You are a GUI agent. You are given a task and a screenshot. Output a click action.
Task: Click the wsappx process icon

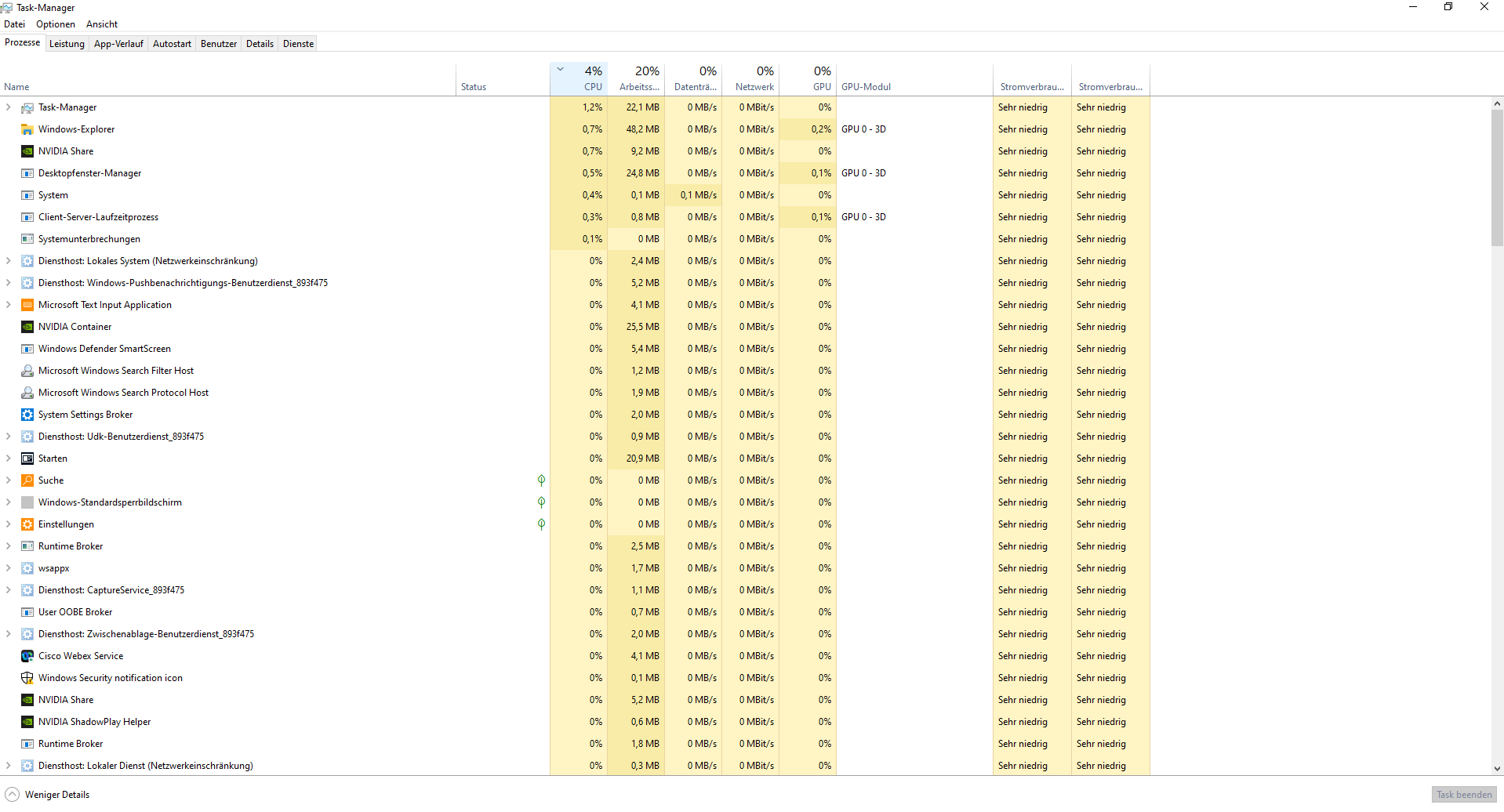pyautogui.click(x=27, y=568)
